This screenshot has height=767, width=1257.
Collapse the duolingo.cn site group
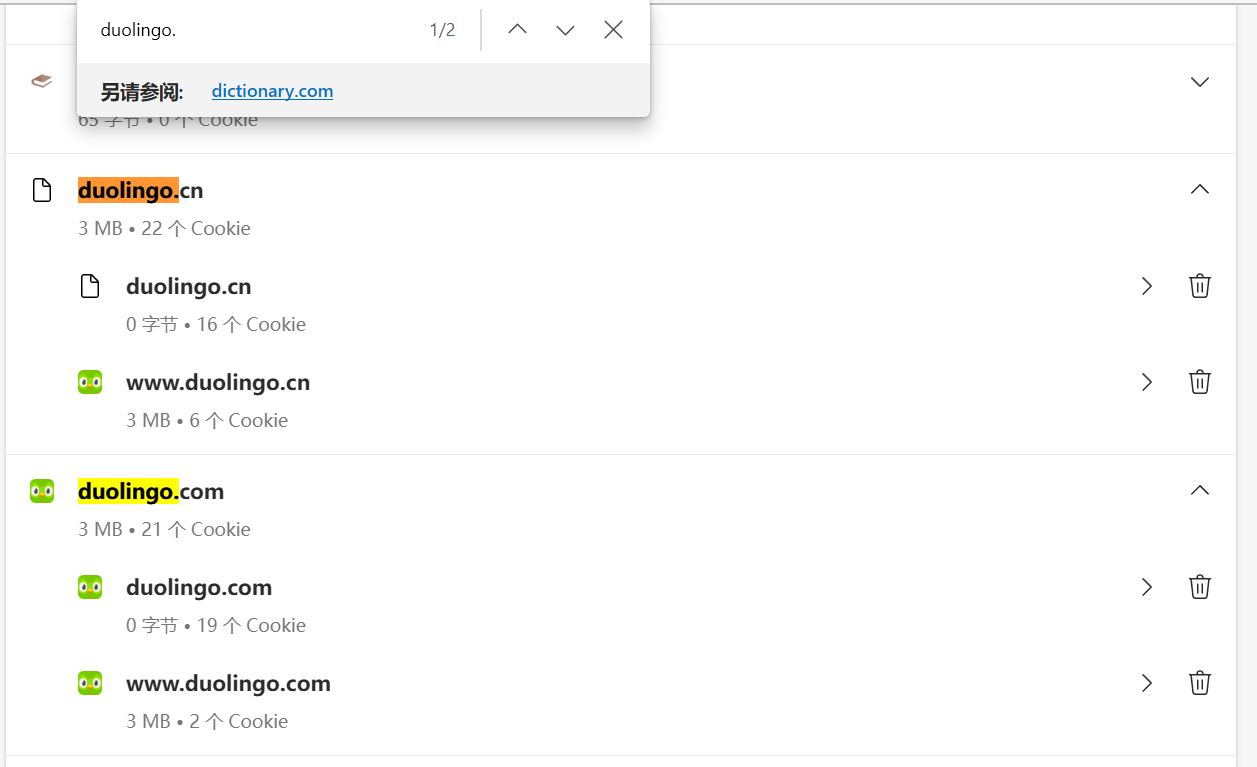tap(1200, 189)
